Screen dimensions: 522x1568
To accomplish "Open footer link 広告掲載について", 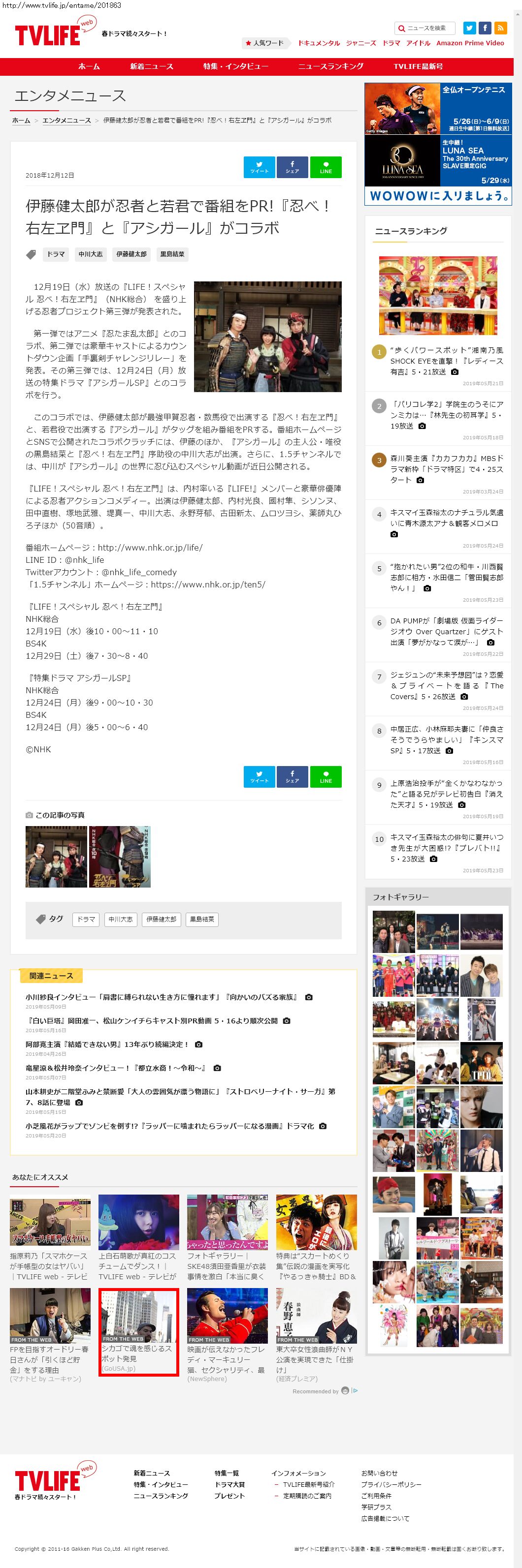I will pyautogui.click(x=386, y=1519).
